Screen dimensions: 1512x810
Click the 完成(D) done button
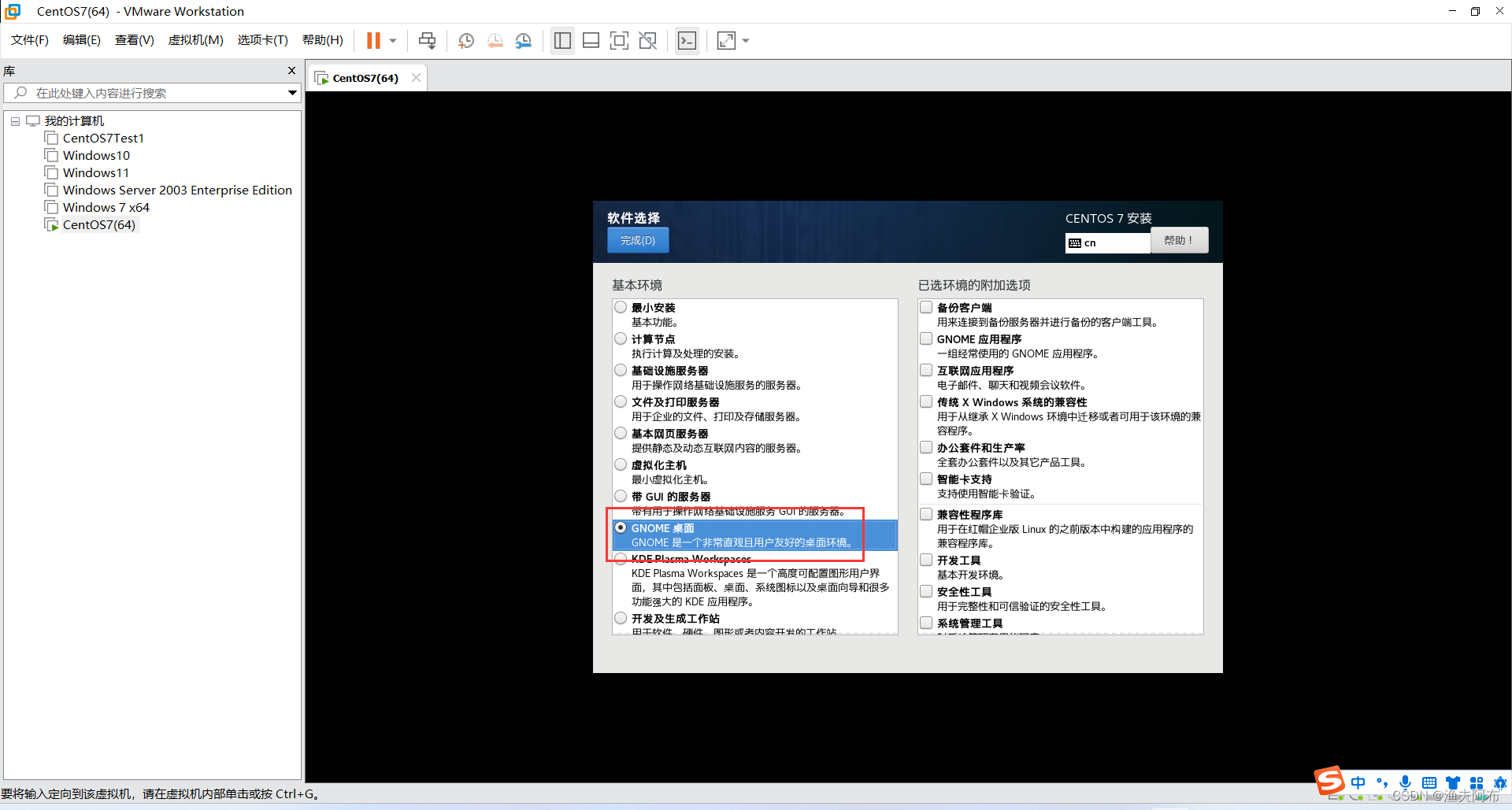tap(638, 240)
